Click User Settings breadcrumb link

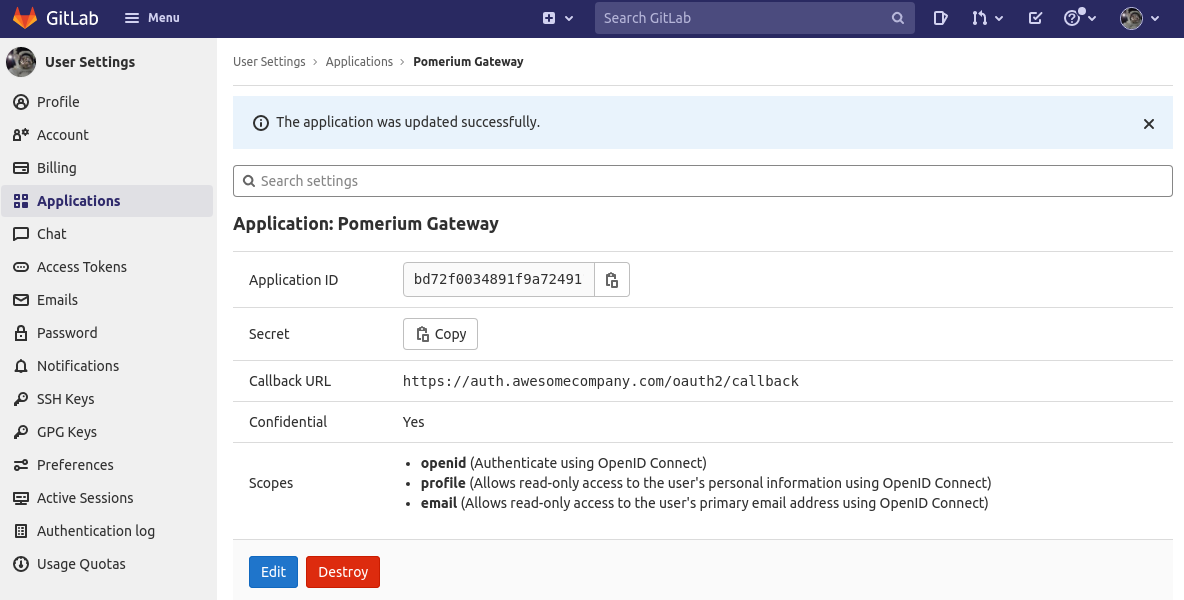269,62
